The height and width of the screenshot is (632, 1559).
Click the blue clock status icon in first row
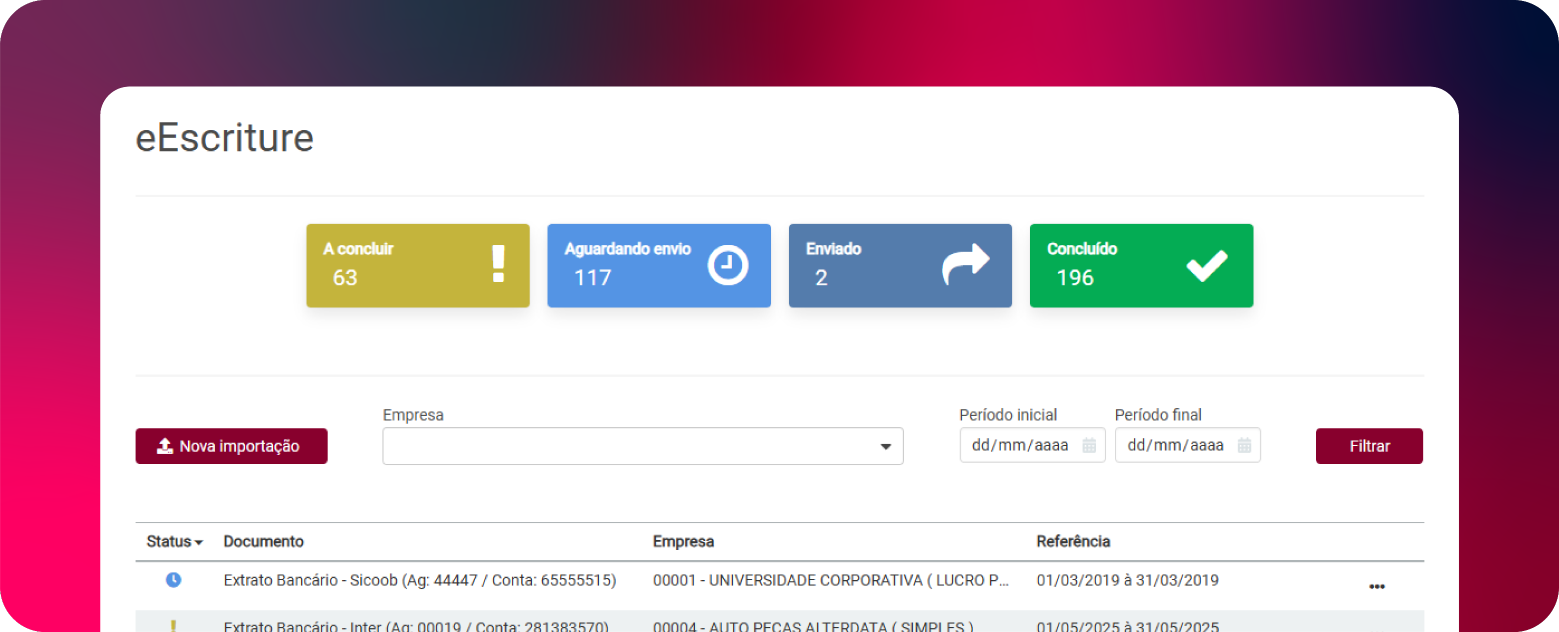point(173,580)
